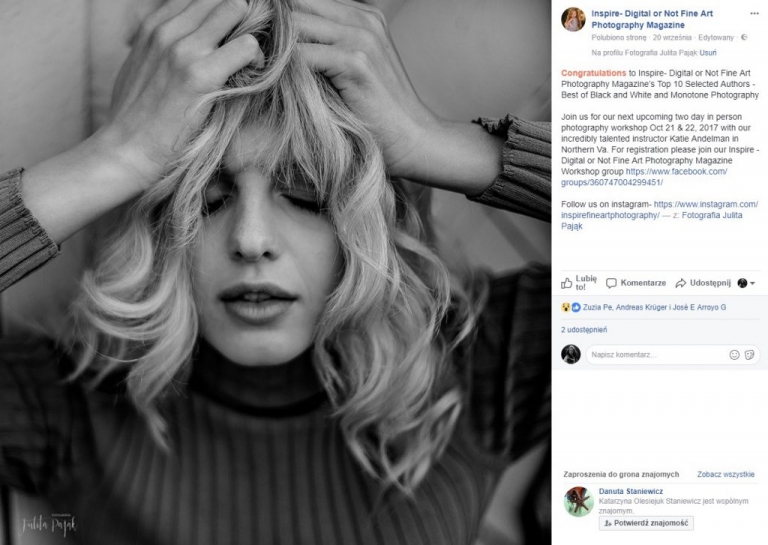Click the Usuń link
This screenshot has width=768, height=545.
pos(708,52)
